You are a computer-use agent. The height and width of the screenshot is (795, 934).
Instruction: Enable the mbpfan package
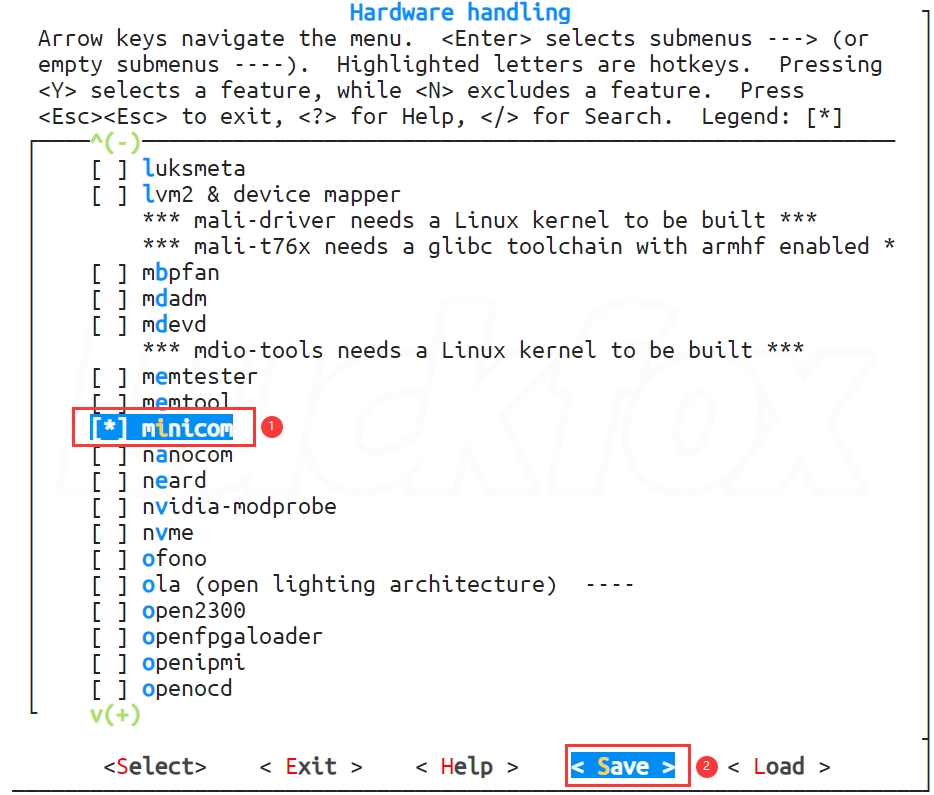155,273
